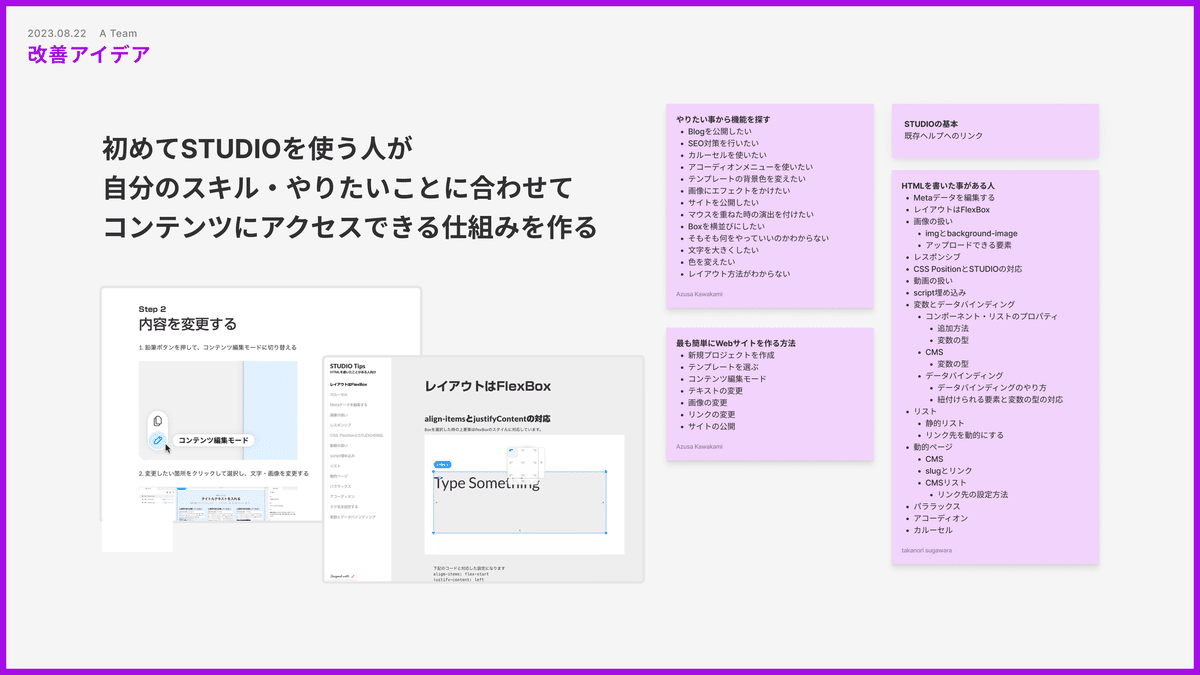Click 'slugとリンク' bullet
This screenshot has width=1200, height=675.
tap(948, 470)
